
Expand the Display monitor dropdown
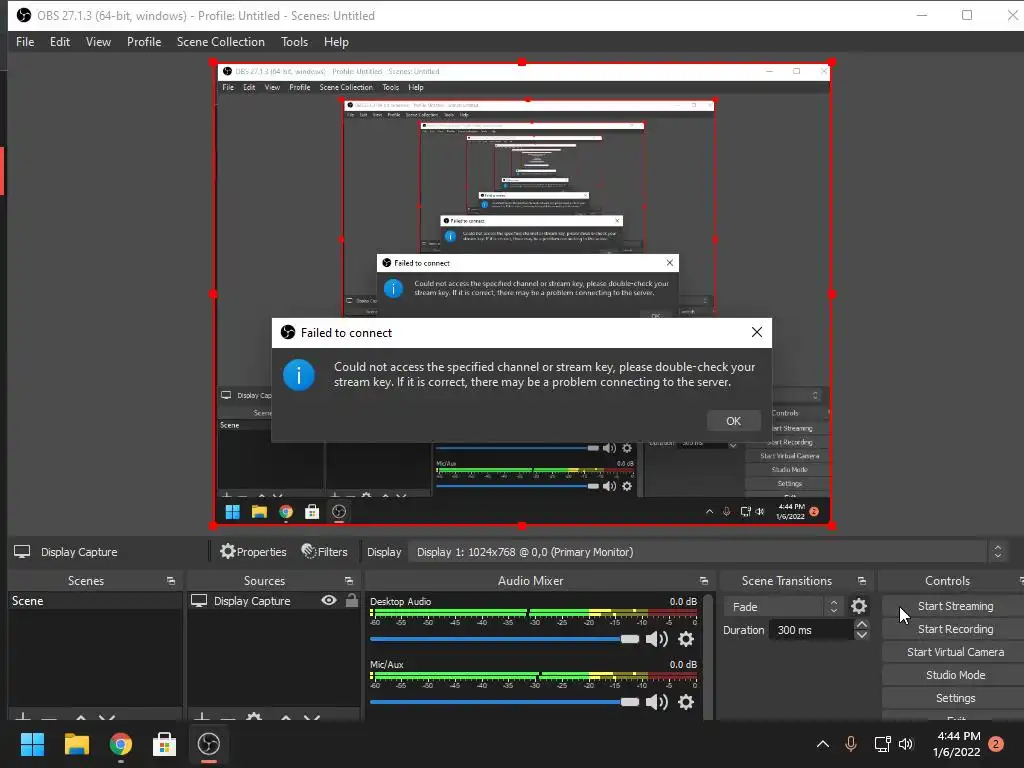[697, 552]
